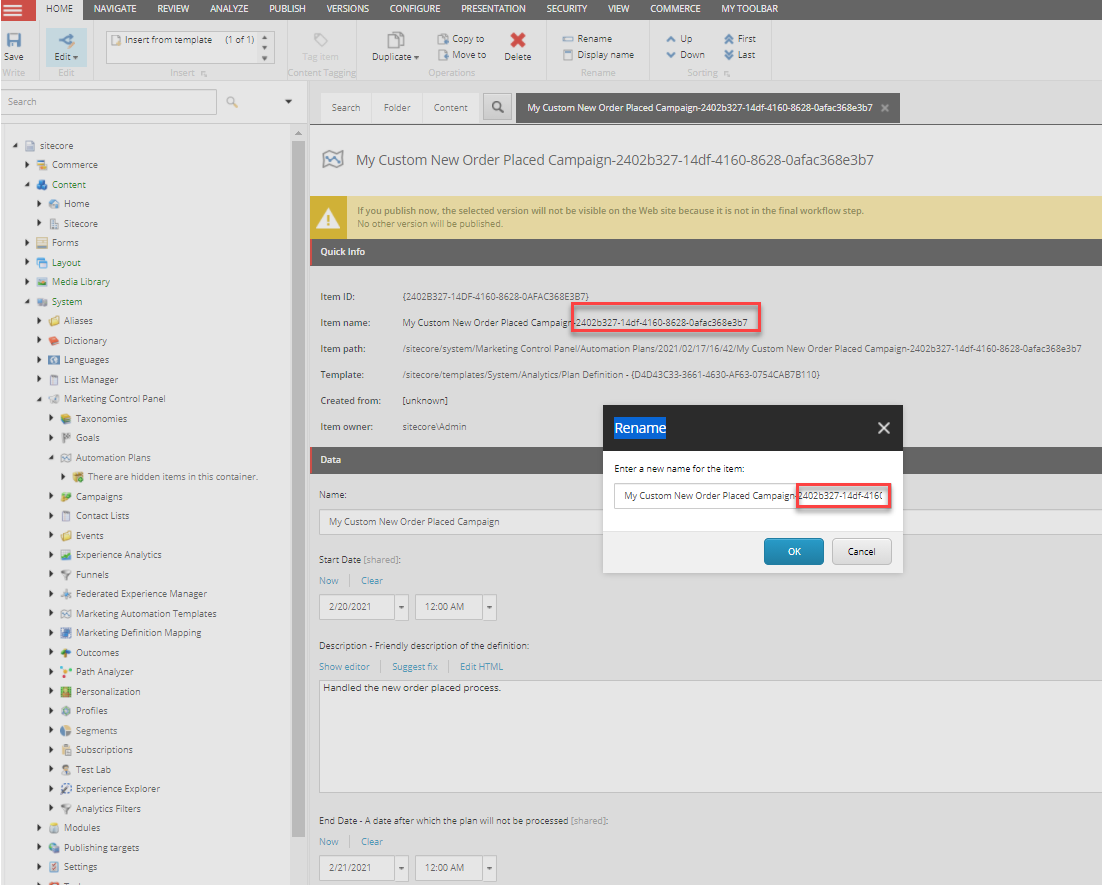1102x885 pixels.
Task: Select the Experience Analytics tree item
Action: click(118, 555)
